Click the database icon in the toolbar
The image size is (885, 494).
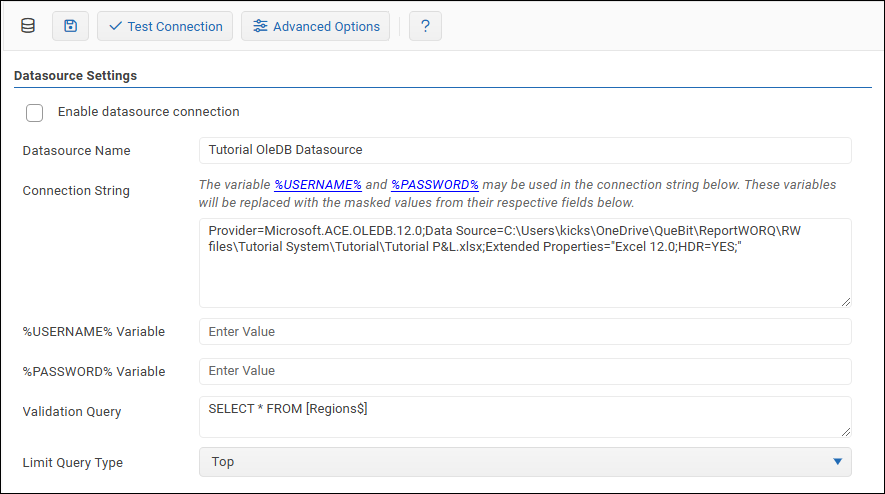pyautogui.click(x=28, y=26)
